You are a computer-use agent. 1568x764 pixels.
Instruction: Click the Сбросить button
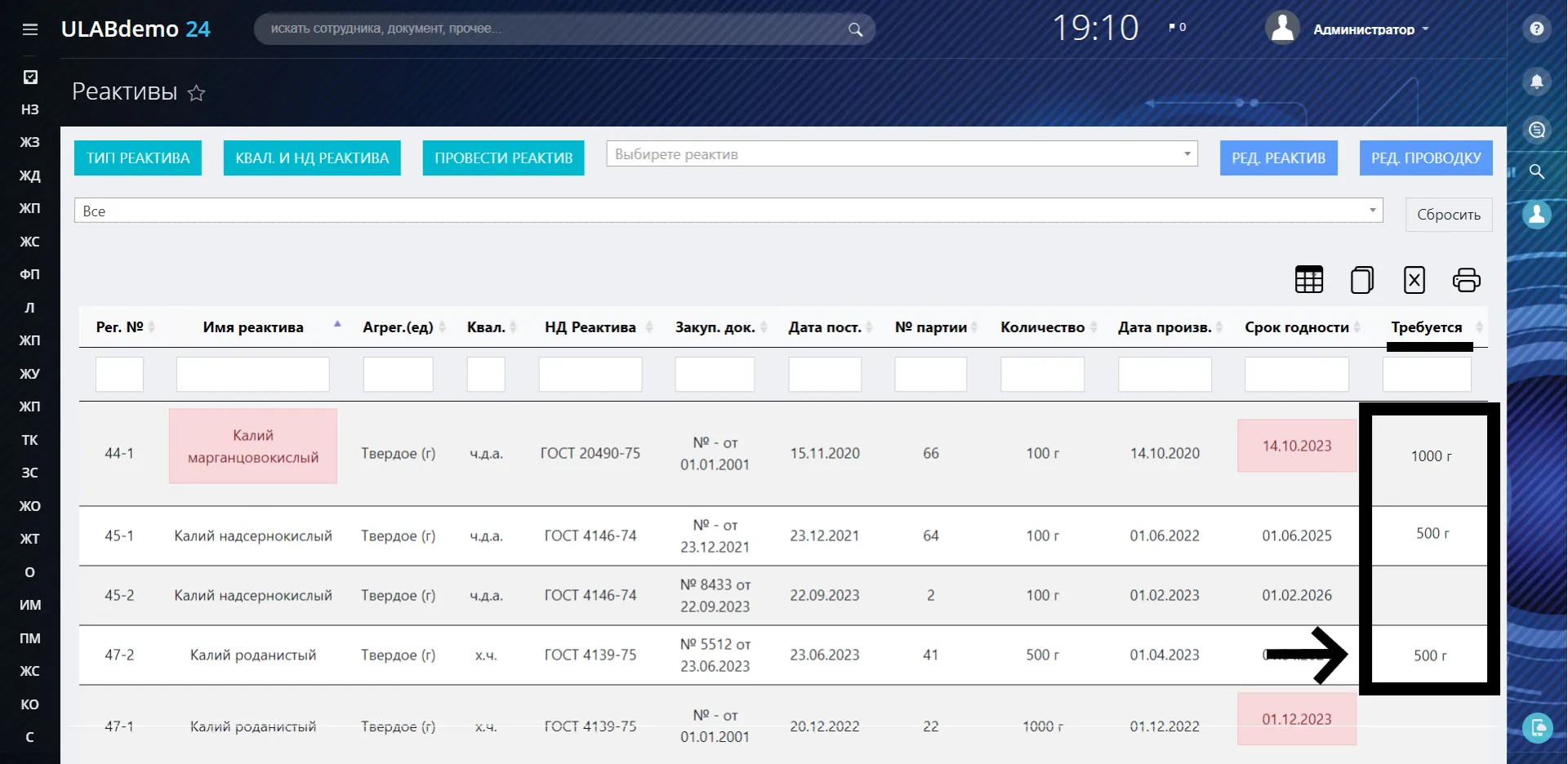[1449, 215]
